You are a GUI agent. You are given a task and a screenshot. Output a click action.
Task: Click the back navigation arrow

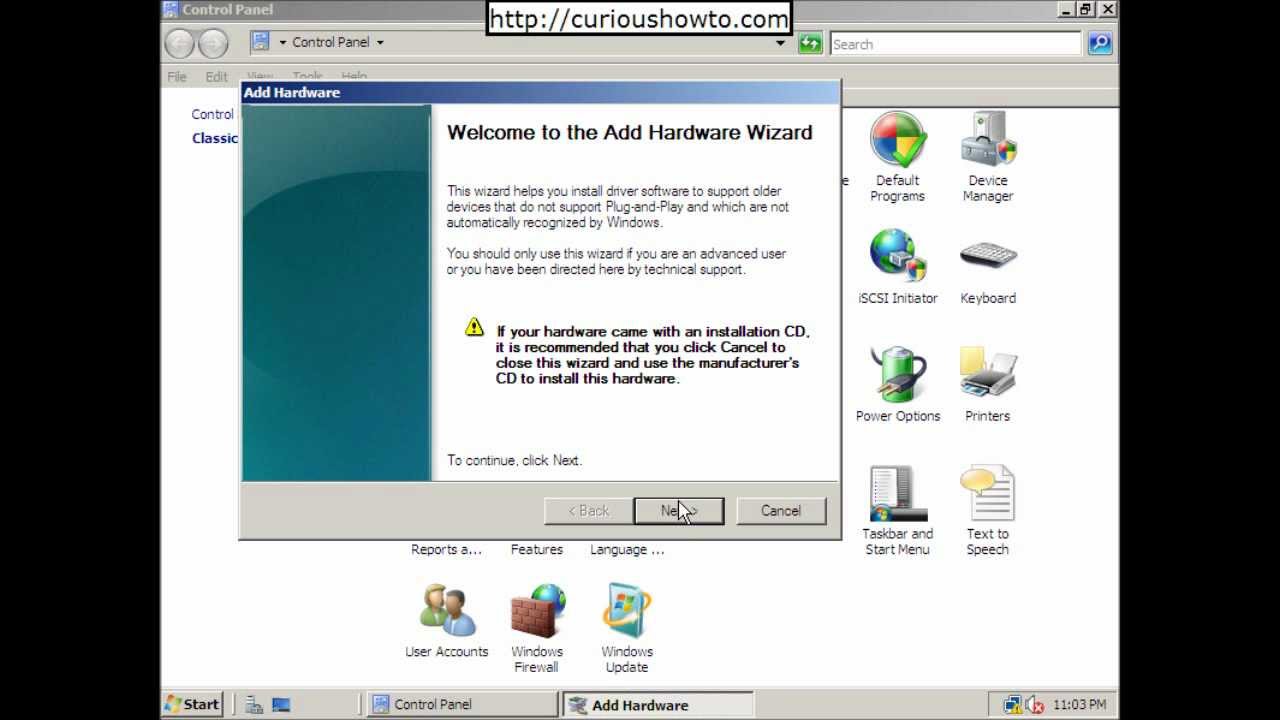tap(180, 43)
